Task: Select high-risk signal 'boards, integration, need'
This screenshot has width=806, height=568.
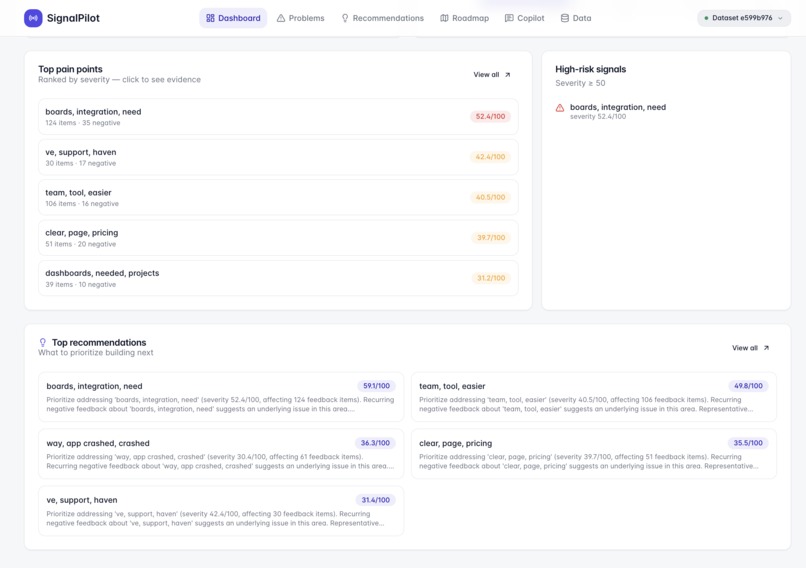Action: point(618,107)
